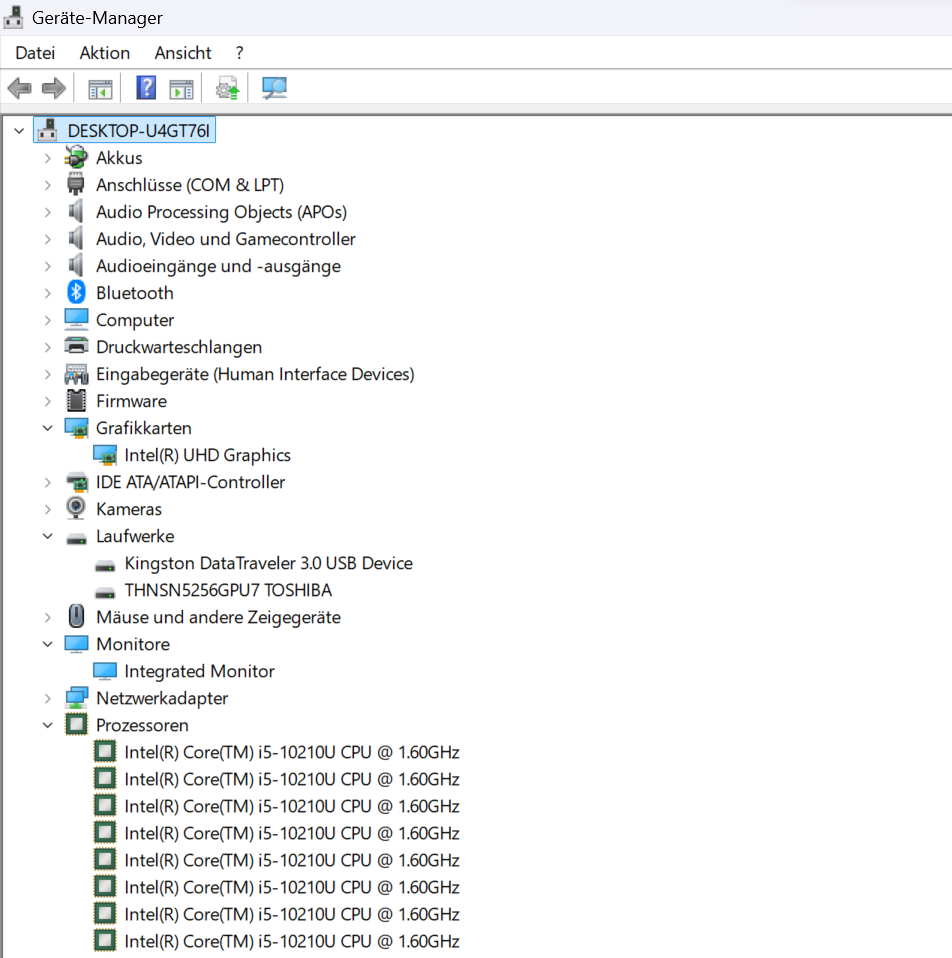Select Kingston DataTraveler 3.0 USB Device
952x958 pixels.
tap(268, 563)
